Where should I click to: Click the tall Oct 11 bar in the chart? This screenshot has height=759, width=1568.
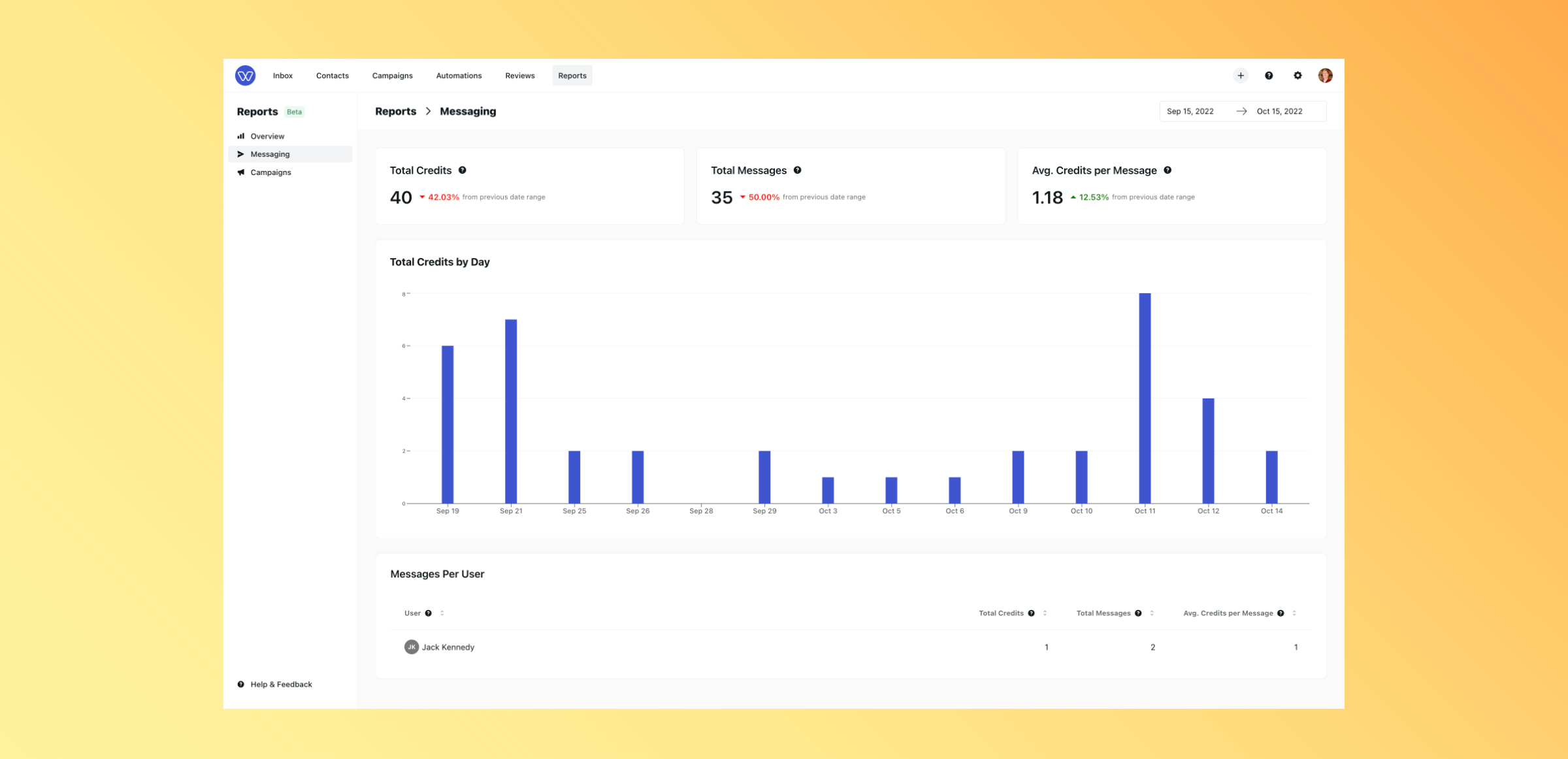[1145, 398]
